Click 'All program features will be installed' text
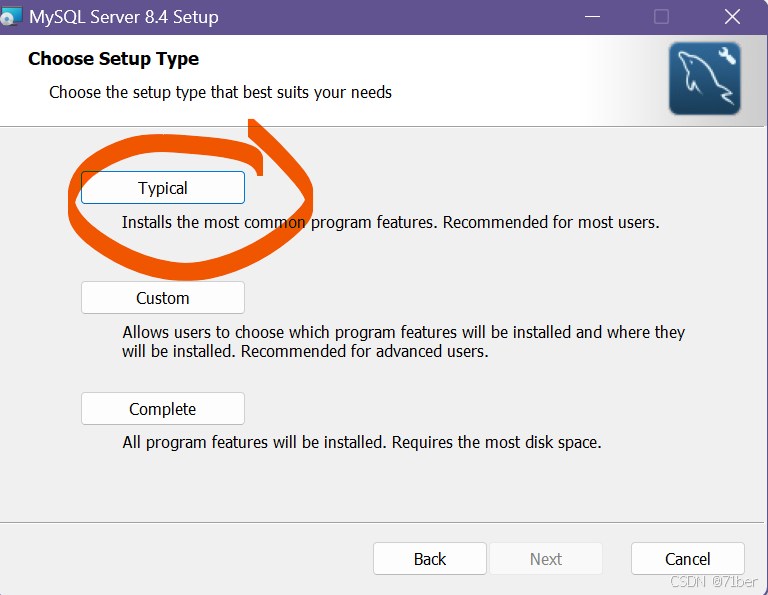The height and width of the screenshot is (595, 768). [x=361, y=442]
